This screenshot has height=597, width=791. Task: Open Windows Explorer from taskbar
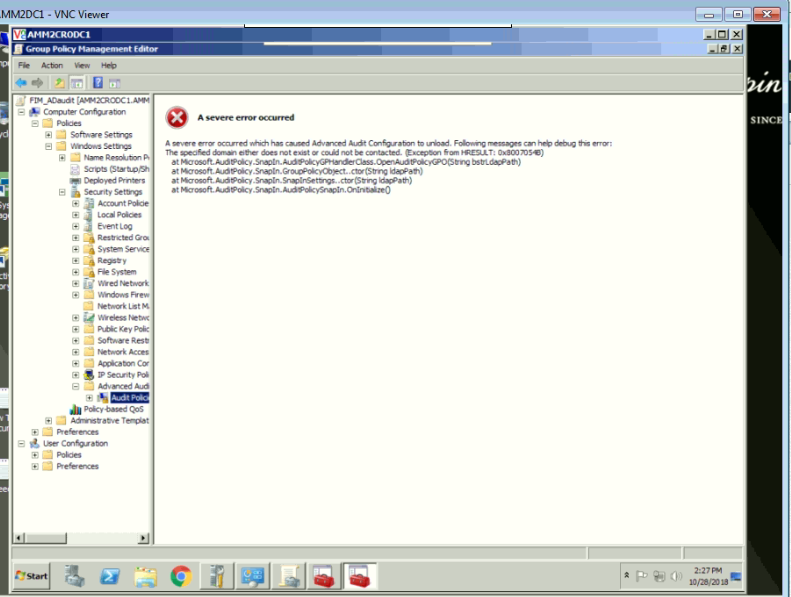coord(145,576)
